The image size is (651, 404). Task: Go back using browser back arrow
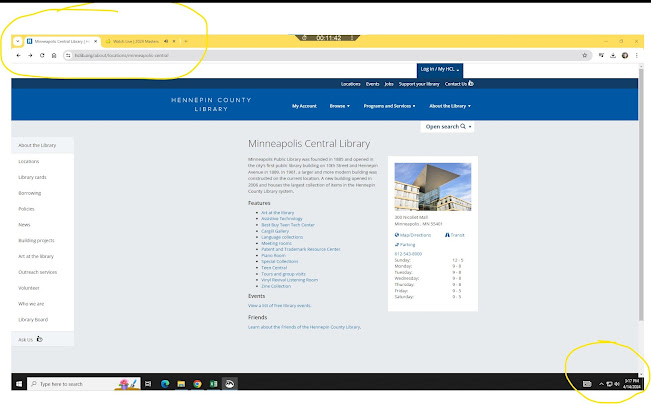coord(18,55)
